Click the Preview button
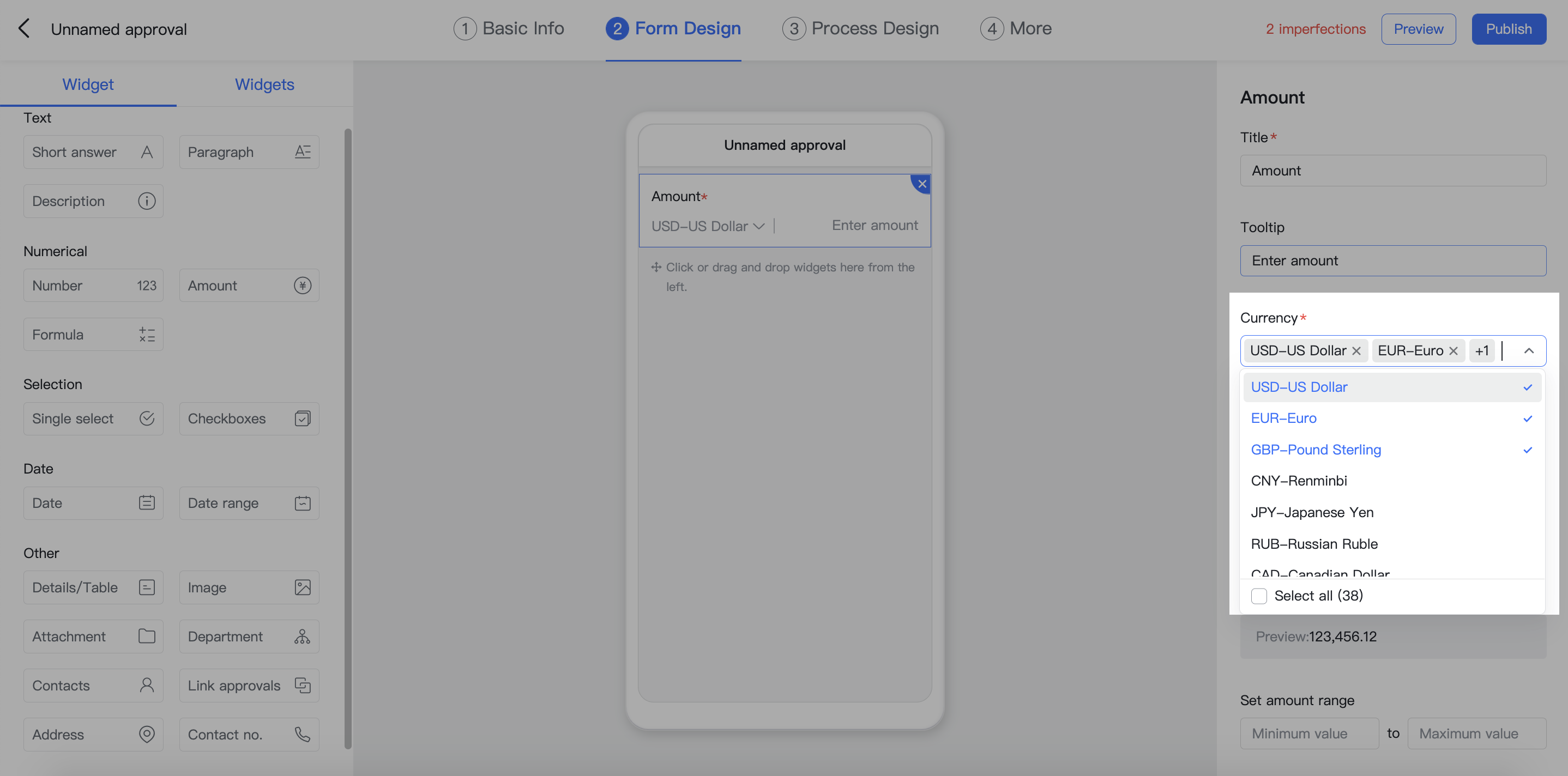This screenshot has width=1568, height=776. point(1418,28)
